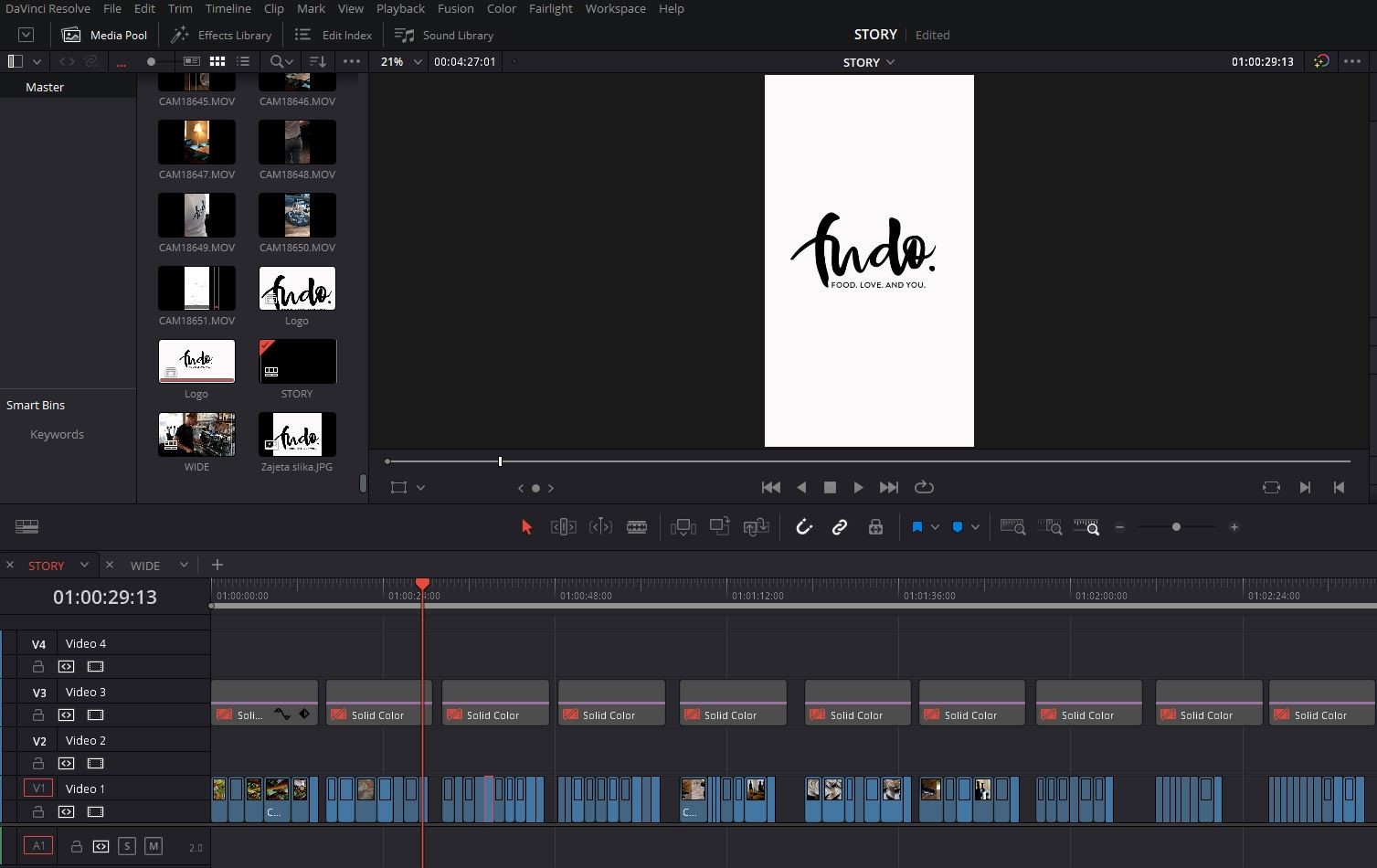Viewport: 1377px width, 868px height.
Task: Open the Workspace menu
Action: (x=615, y=8)
